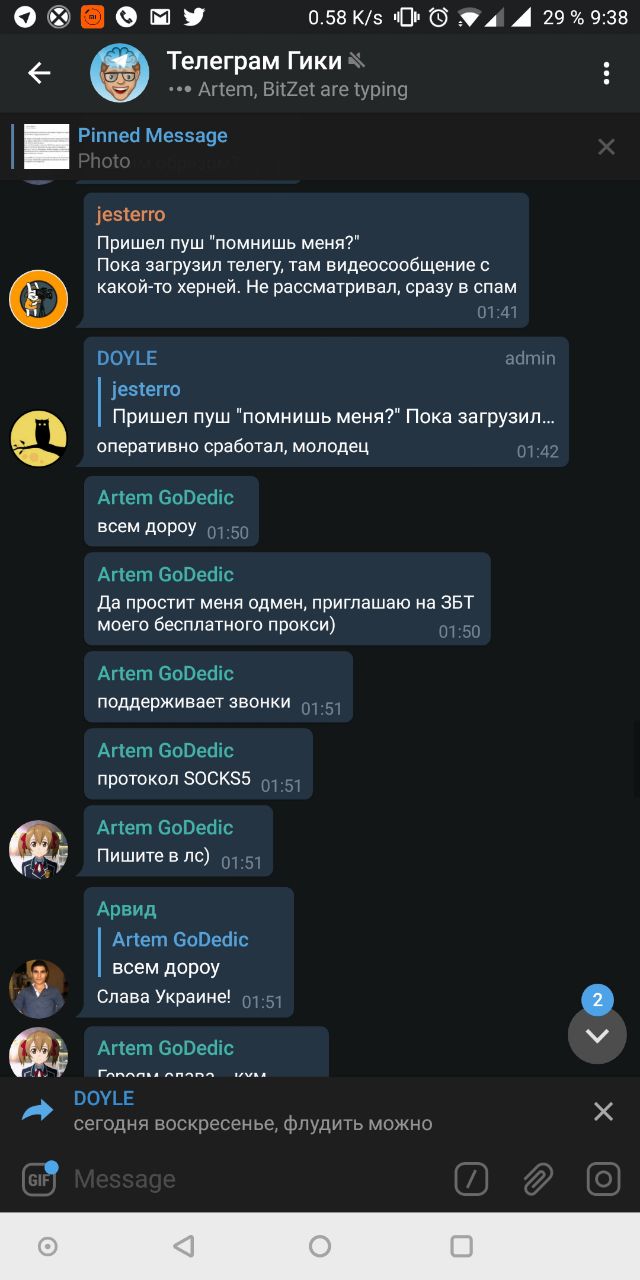
Task: Open jesterro's orange avatar
Action: pos(38,298)
